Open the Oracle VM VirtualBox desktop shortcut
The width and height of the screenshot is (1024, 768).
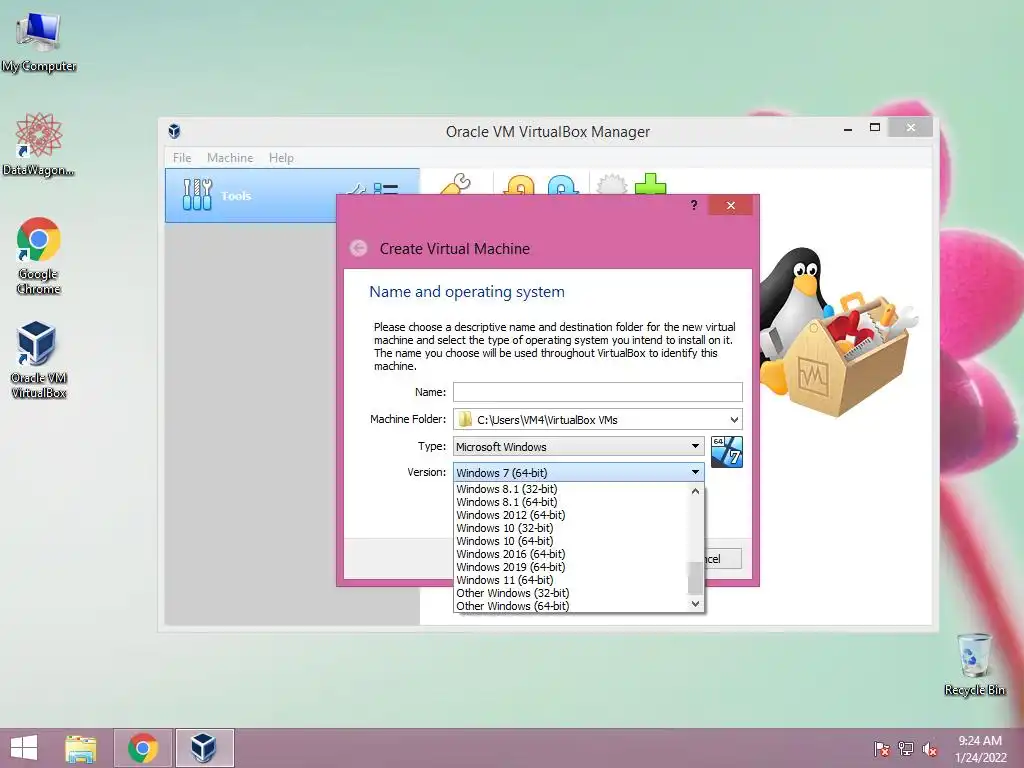[x=39, y=360]
